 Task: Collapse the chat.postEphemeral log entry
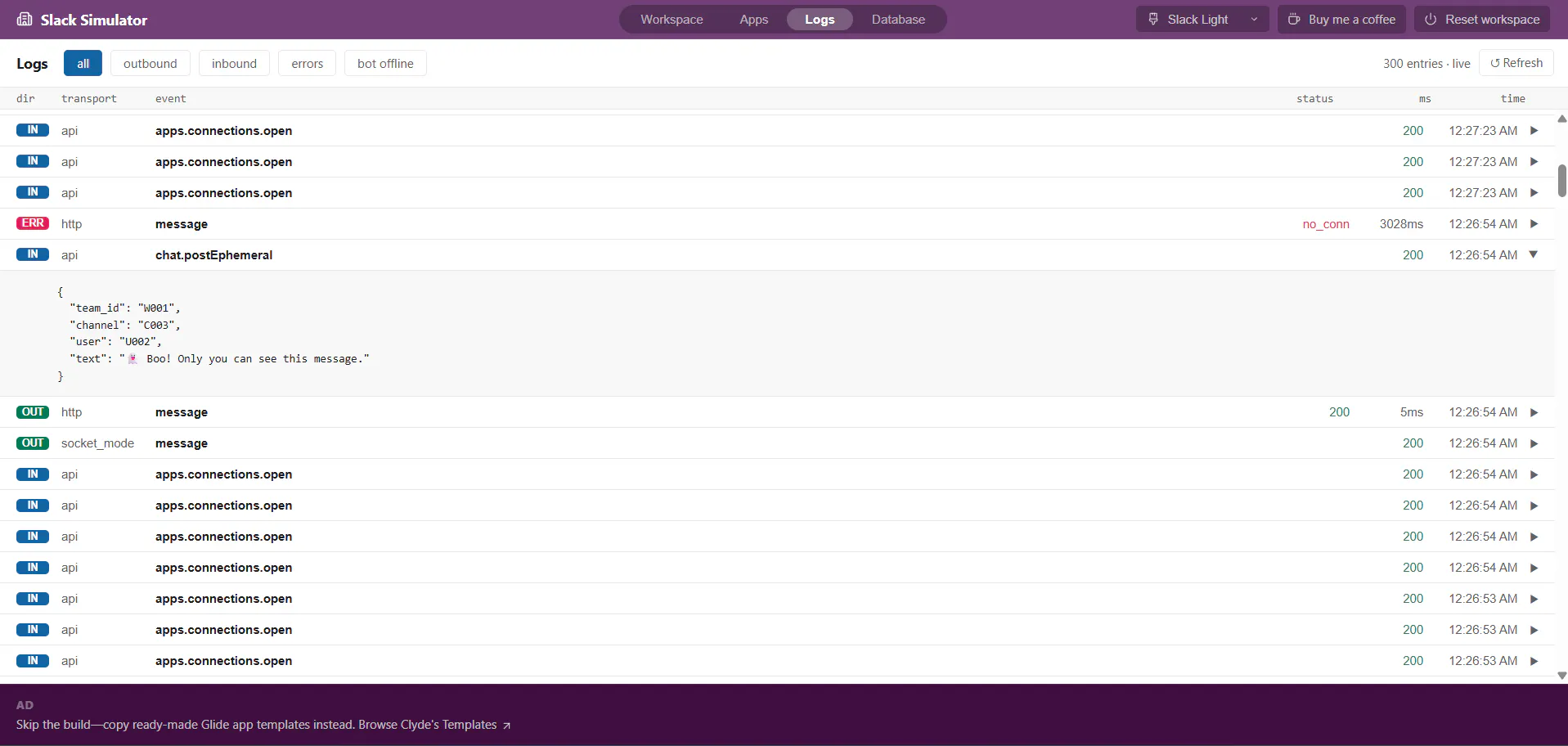(1534, 254)
